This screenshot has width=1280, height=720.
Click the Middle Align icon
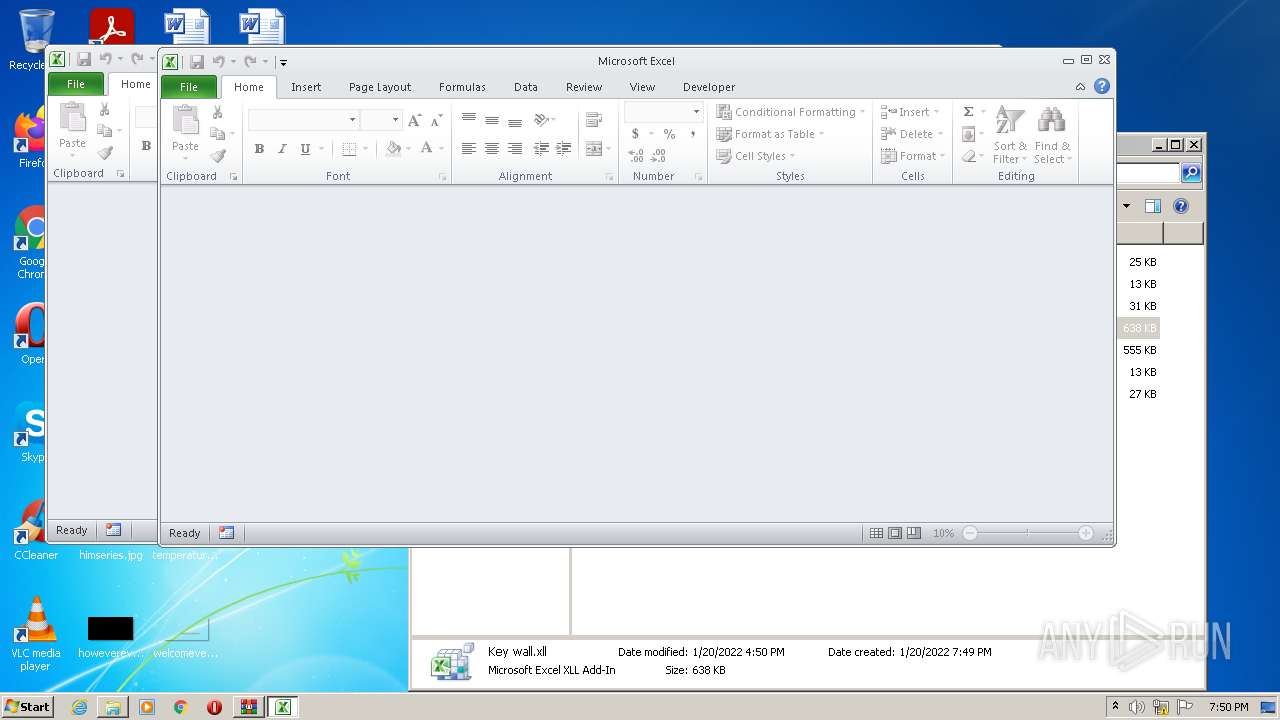point(491,120)
